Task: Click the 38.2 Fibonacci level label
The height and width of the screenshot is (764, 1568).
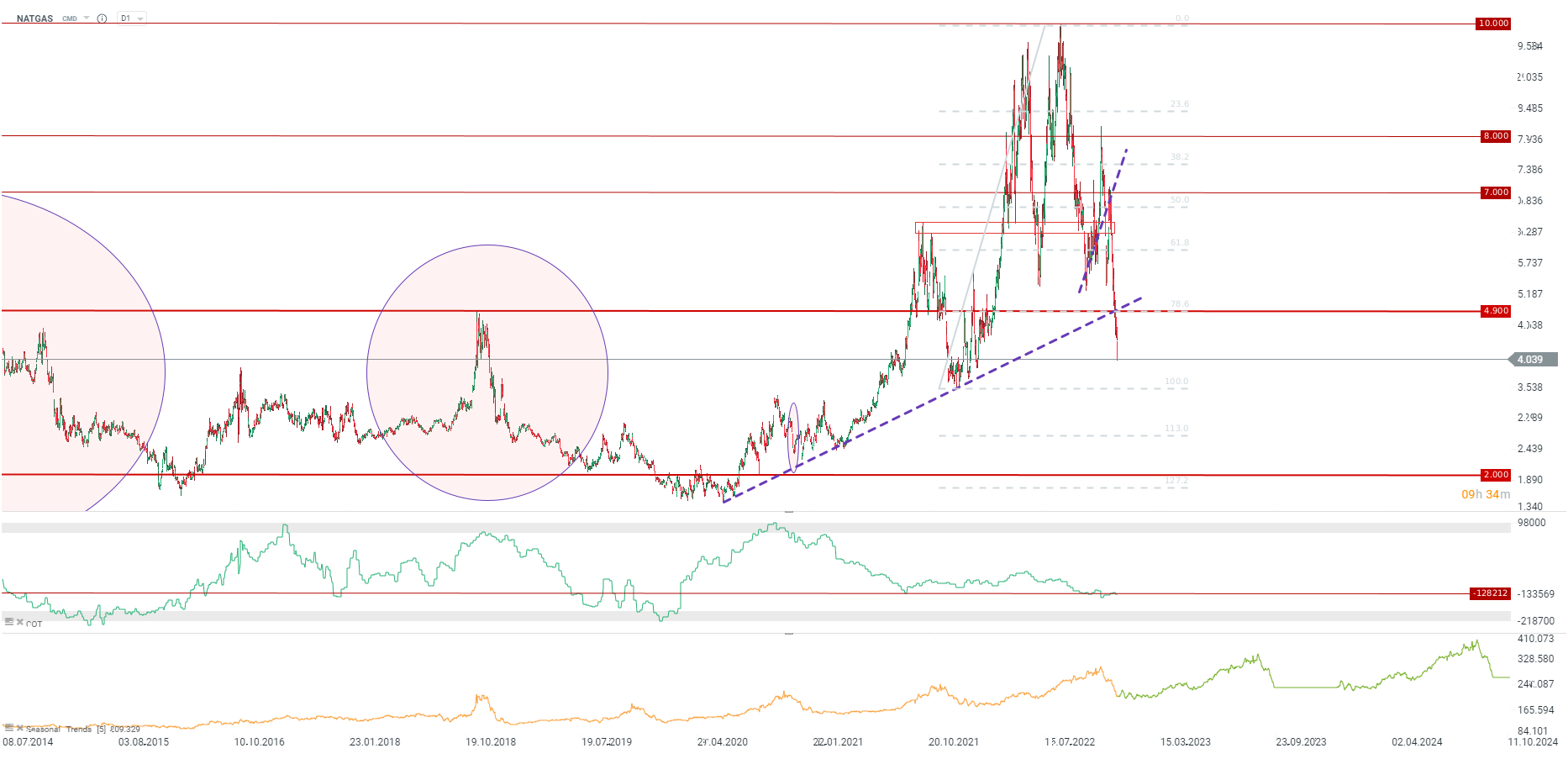Action: pyautogui.click(x=1180, y=157)
